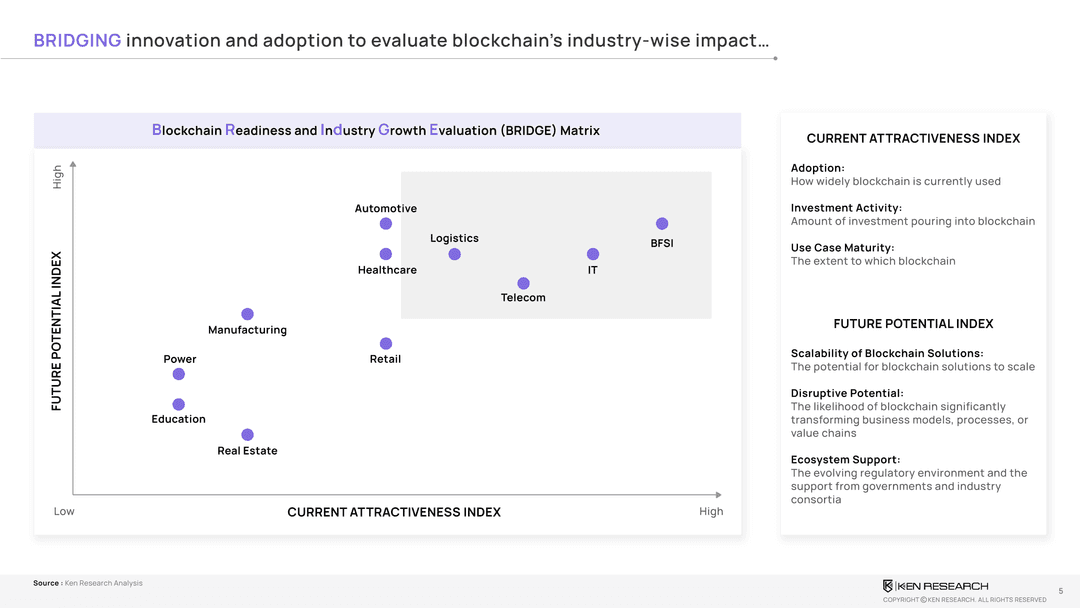Viewport: 1080px width, 608px height.
Task: Click the Healthcare data point dot
Action: click(386, 254)
